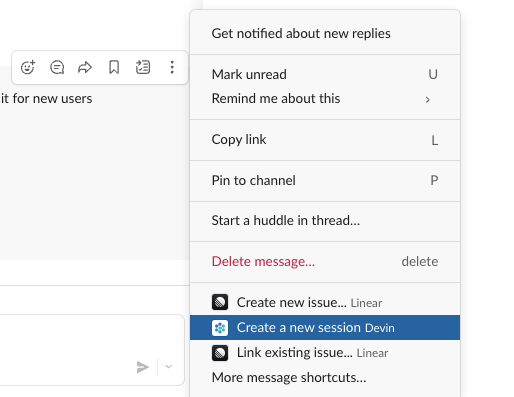Image resolution: width=514 pixels, height=397 pixels.
Task: Open More message shortcuts
Action: [325, 378]
